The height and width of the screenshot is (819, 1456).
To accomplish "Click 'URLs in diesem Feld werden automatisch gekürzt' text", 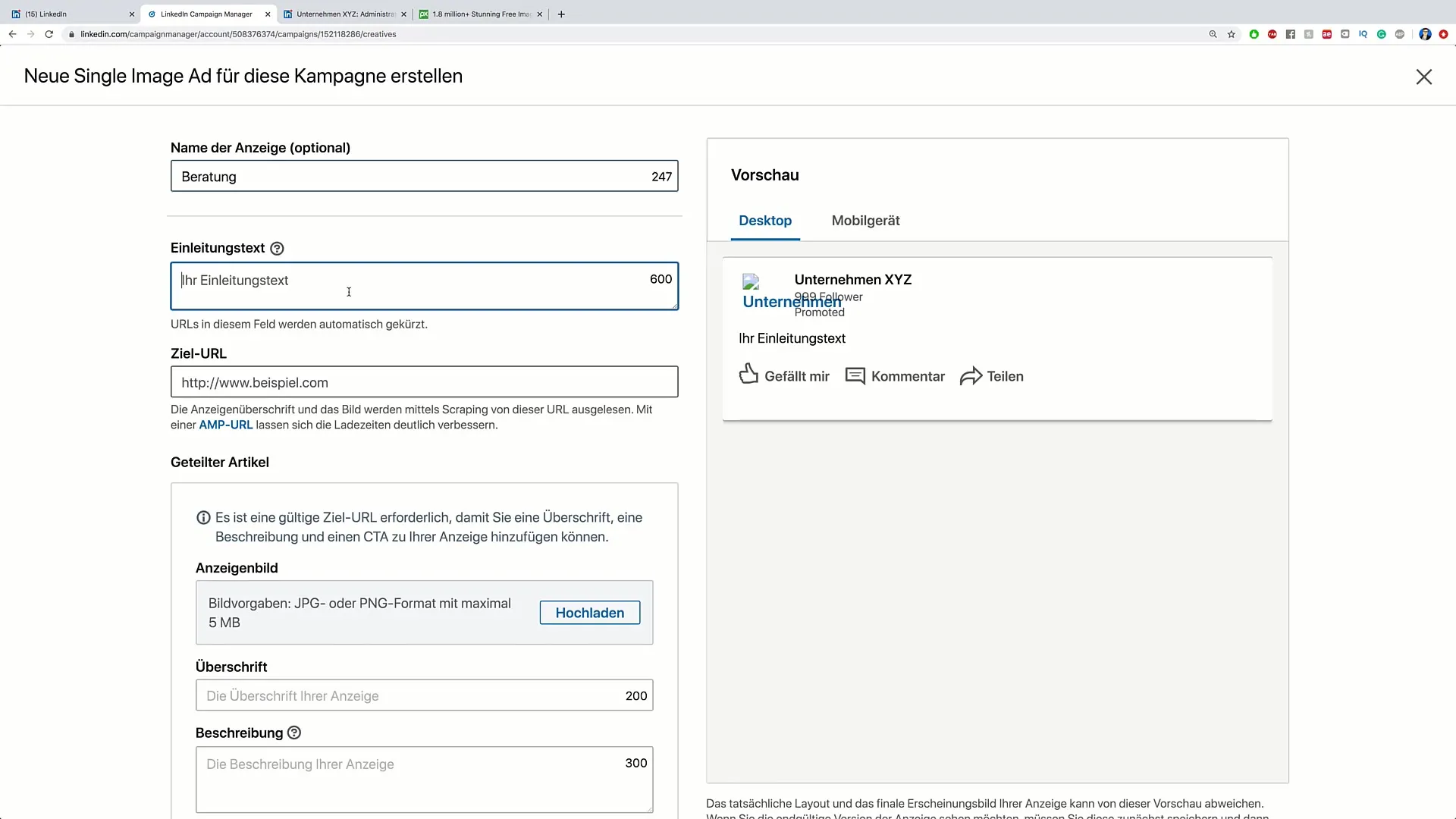I will tap(299, 325).
